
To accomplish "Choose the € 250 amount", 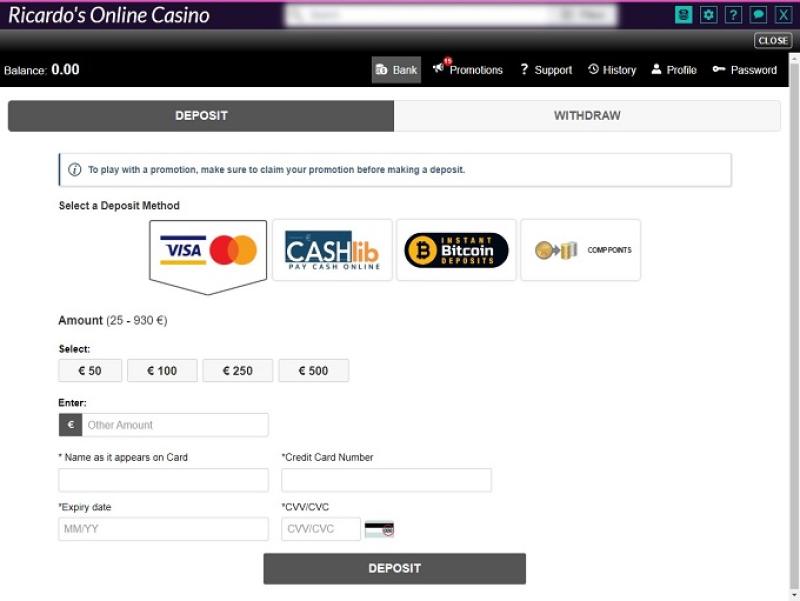I will [238, 371].
